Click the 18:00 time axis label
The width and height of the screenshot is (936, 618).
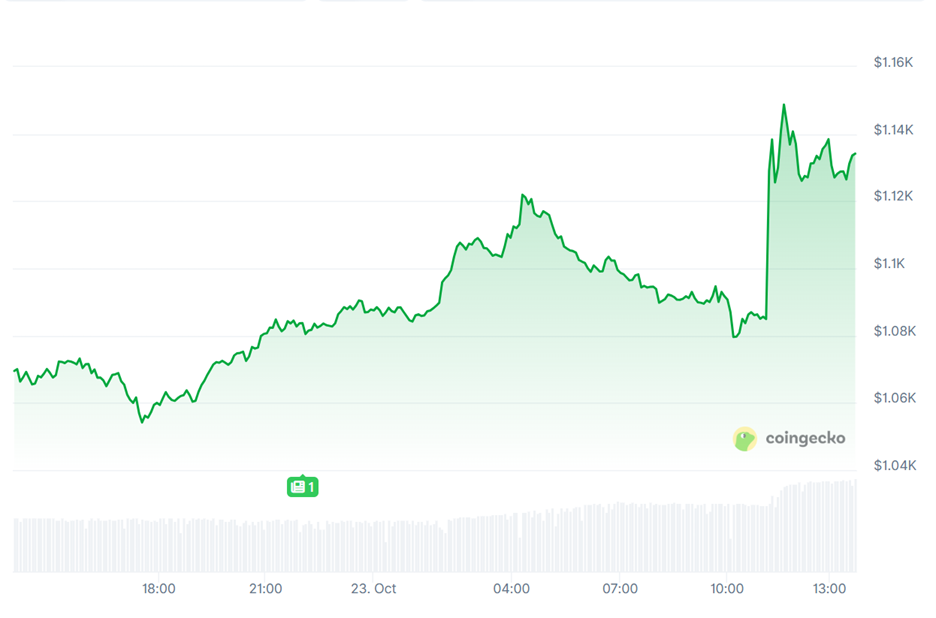(x=159, y=589)
